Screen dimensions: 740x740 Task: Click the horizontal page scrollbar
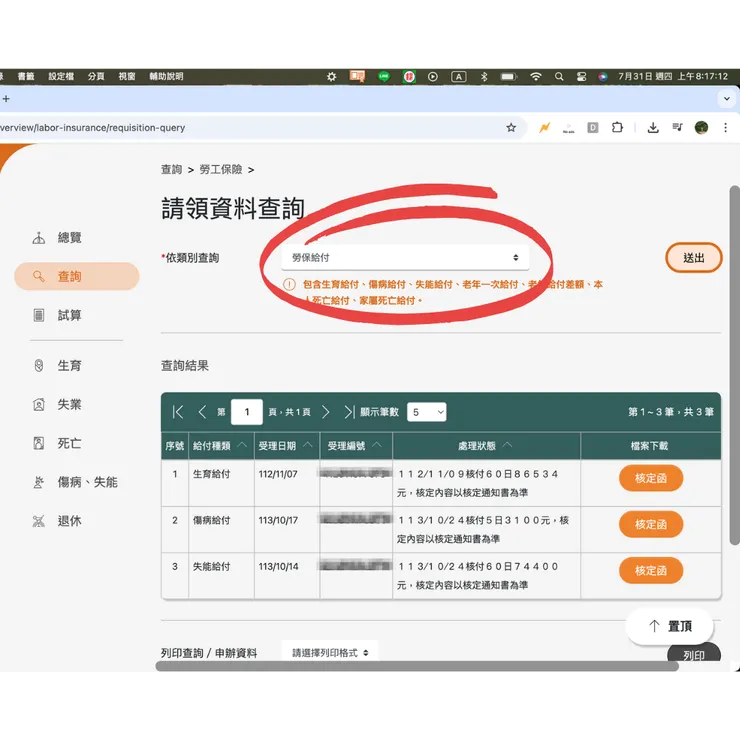(417, 666)
